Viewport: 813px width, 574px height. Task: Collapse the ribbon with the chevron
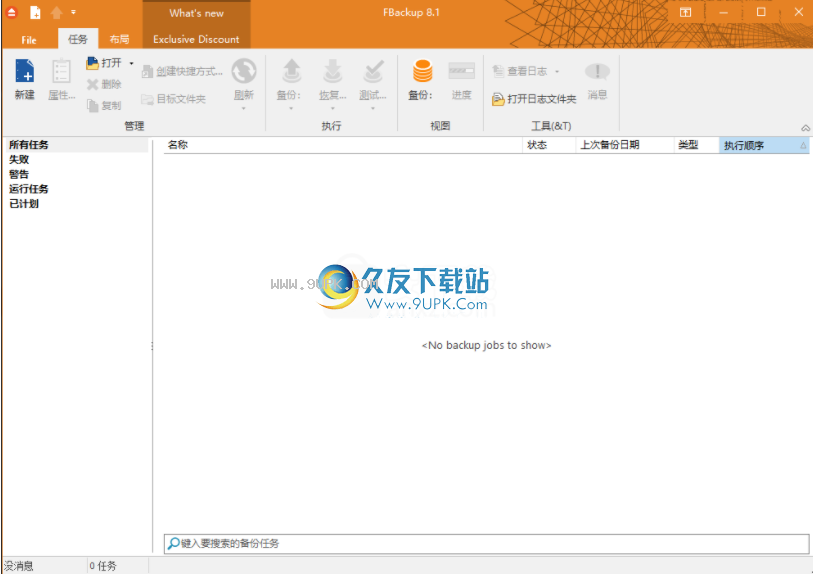pos(805,128)
